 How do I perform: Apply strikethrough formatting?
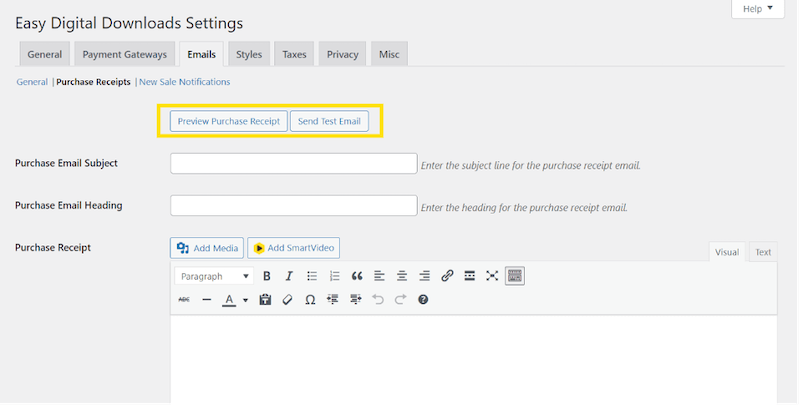184,299
